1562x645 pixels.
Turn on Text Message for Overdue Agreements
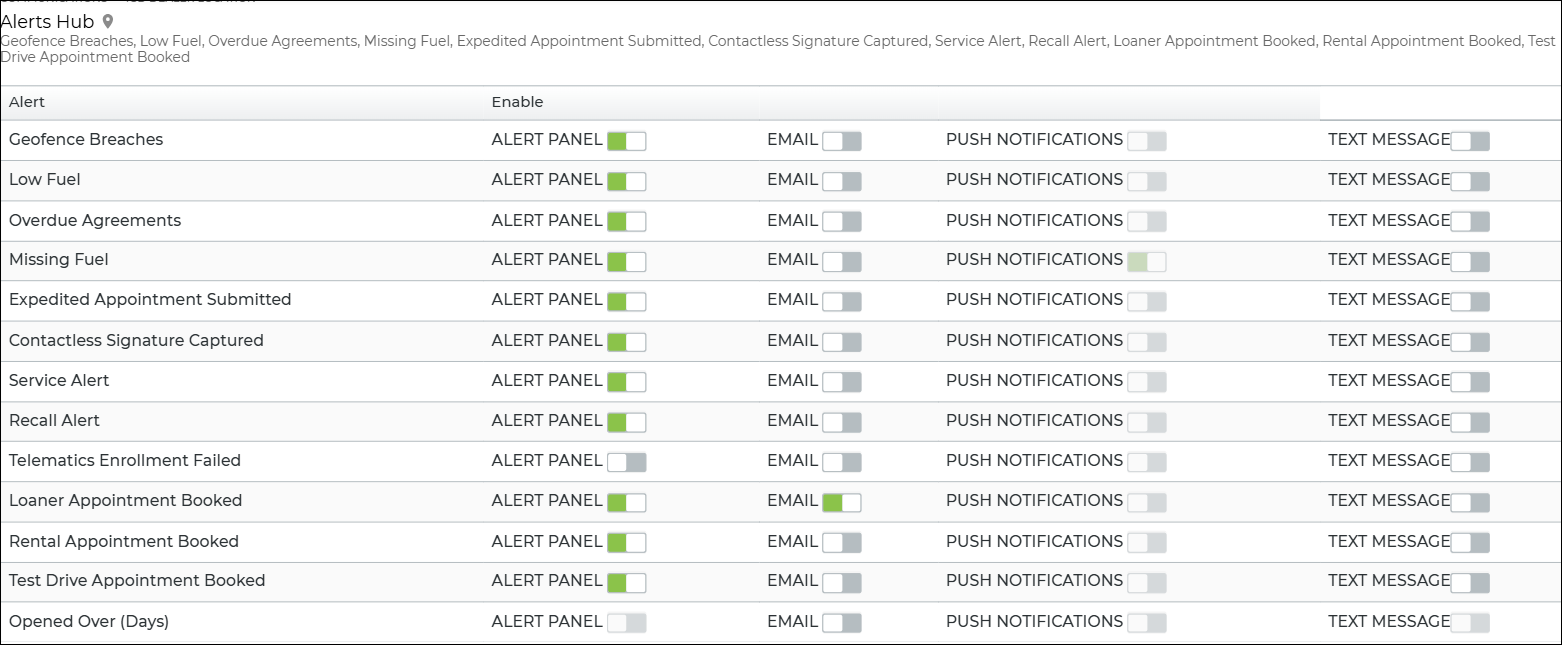(1469, 221)
